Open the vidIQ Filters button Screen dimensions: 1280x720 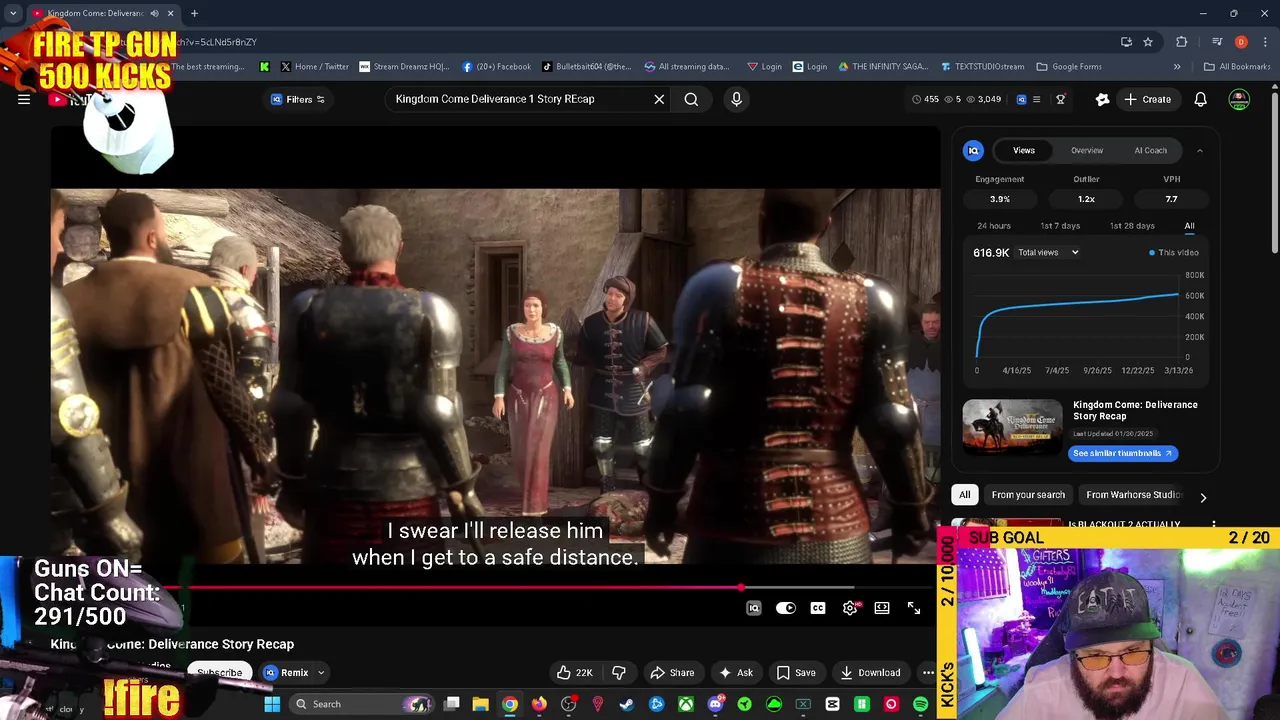tap(298, 99)
